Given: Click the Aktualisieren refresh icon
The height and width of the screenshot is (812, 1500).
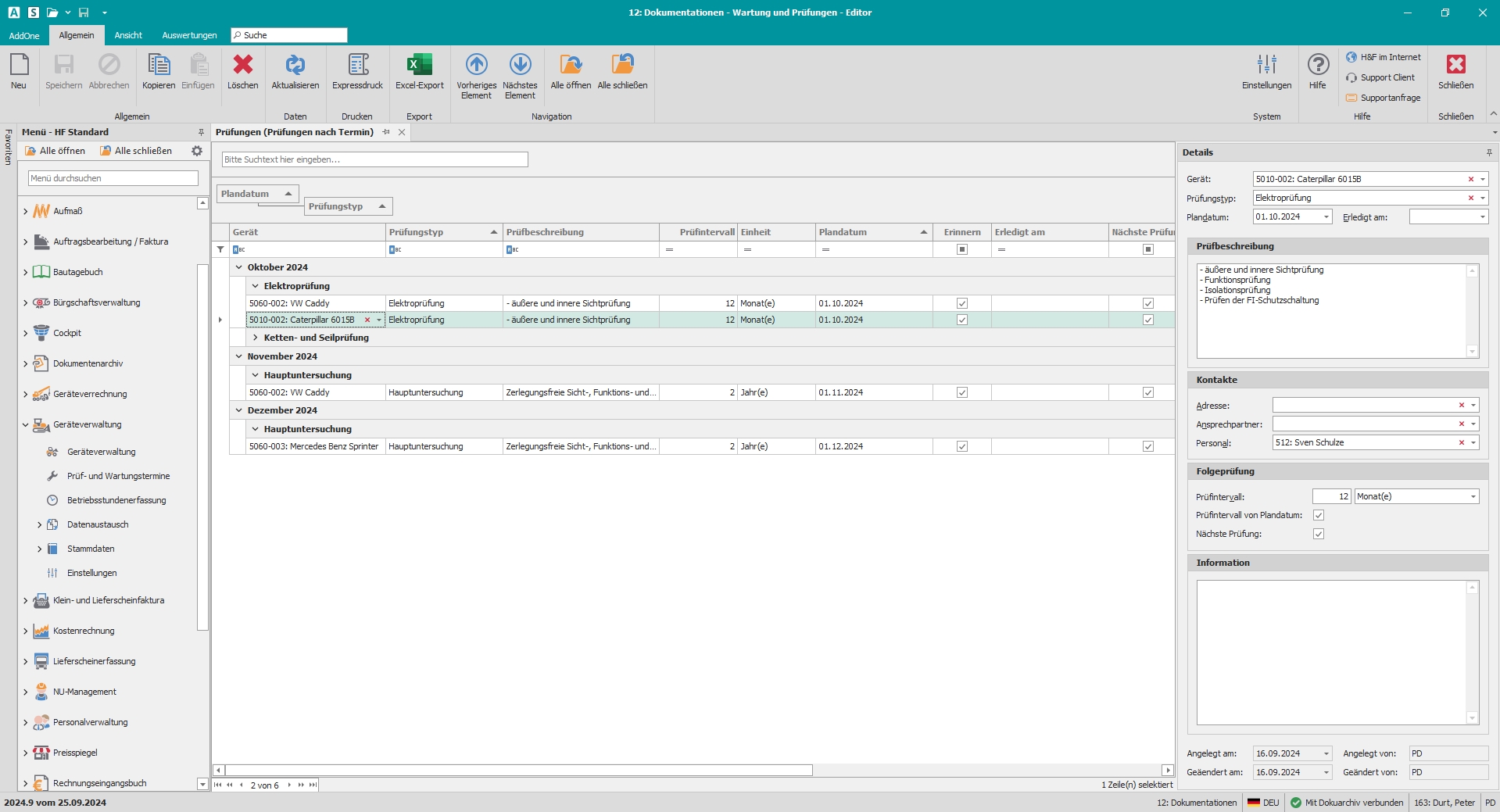Looking at the screenshot, I should click(295, 66).
